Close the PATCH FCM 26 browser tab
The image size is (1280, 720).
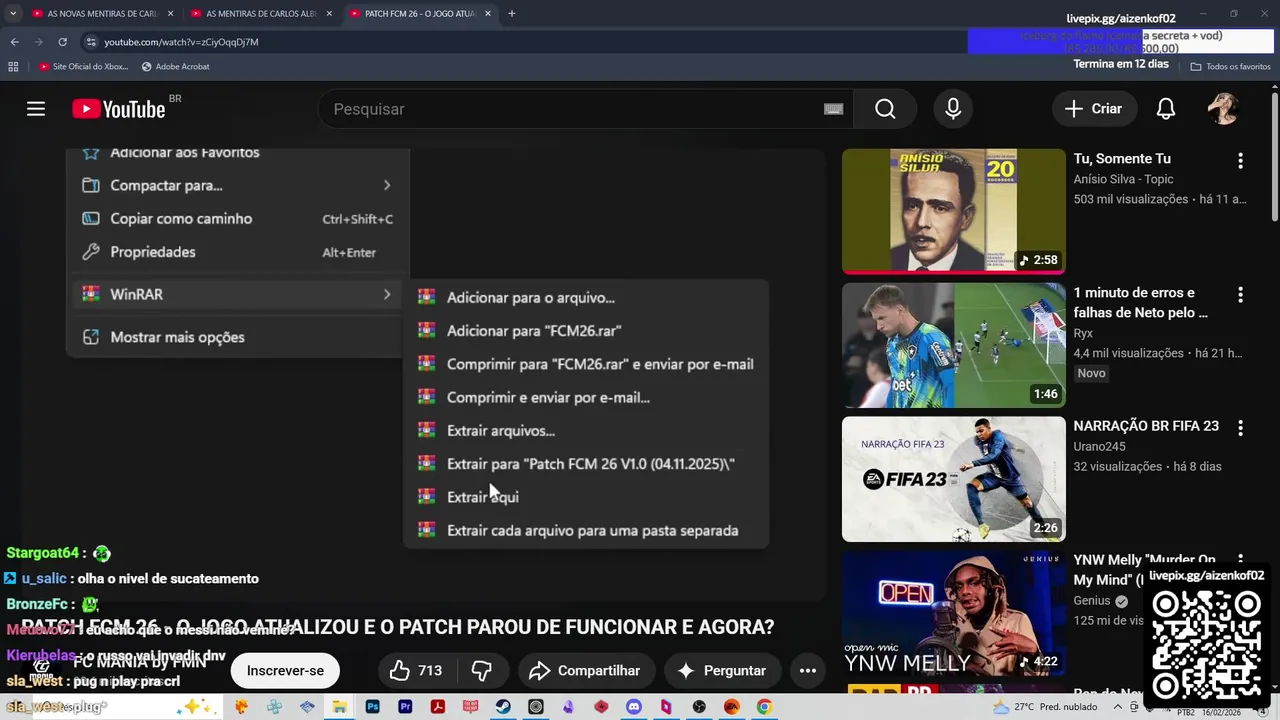[487, 14]
